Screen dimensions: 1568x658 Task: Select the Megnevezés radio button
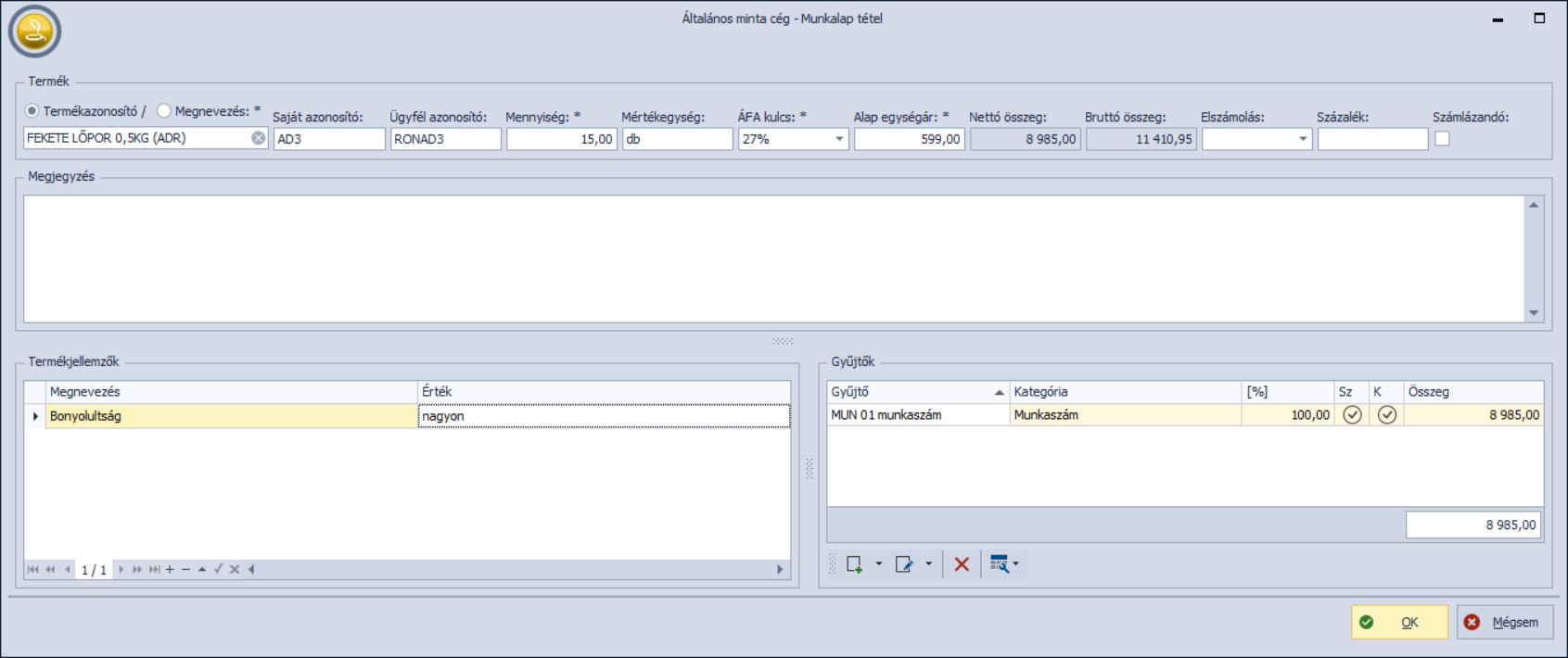tap(164, 111)
